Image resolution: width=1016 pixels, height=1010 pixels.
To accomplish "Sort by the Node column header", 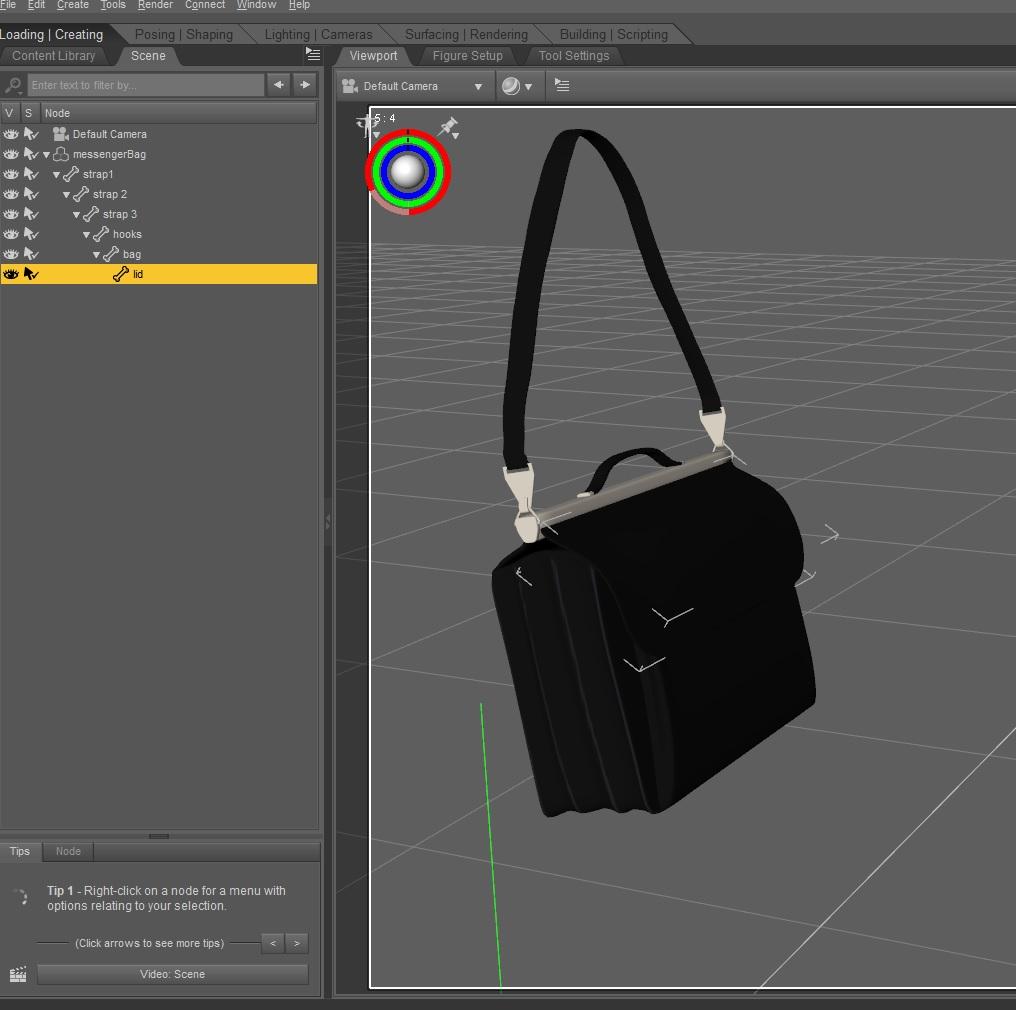I will point(179,113).
